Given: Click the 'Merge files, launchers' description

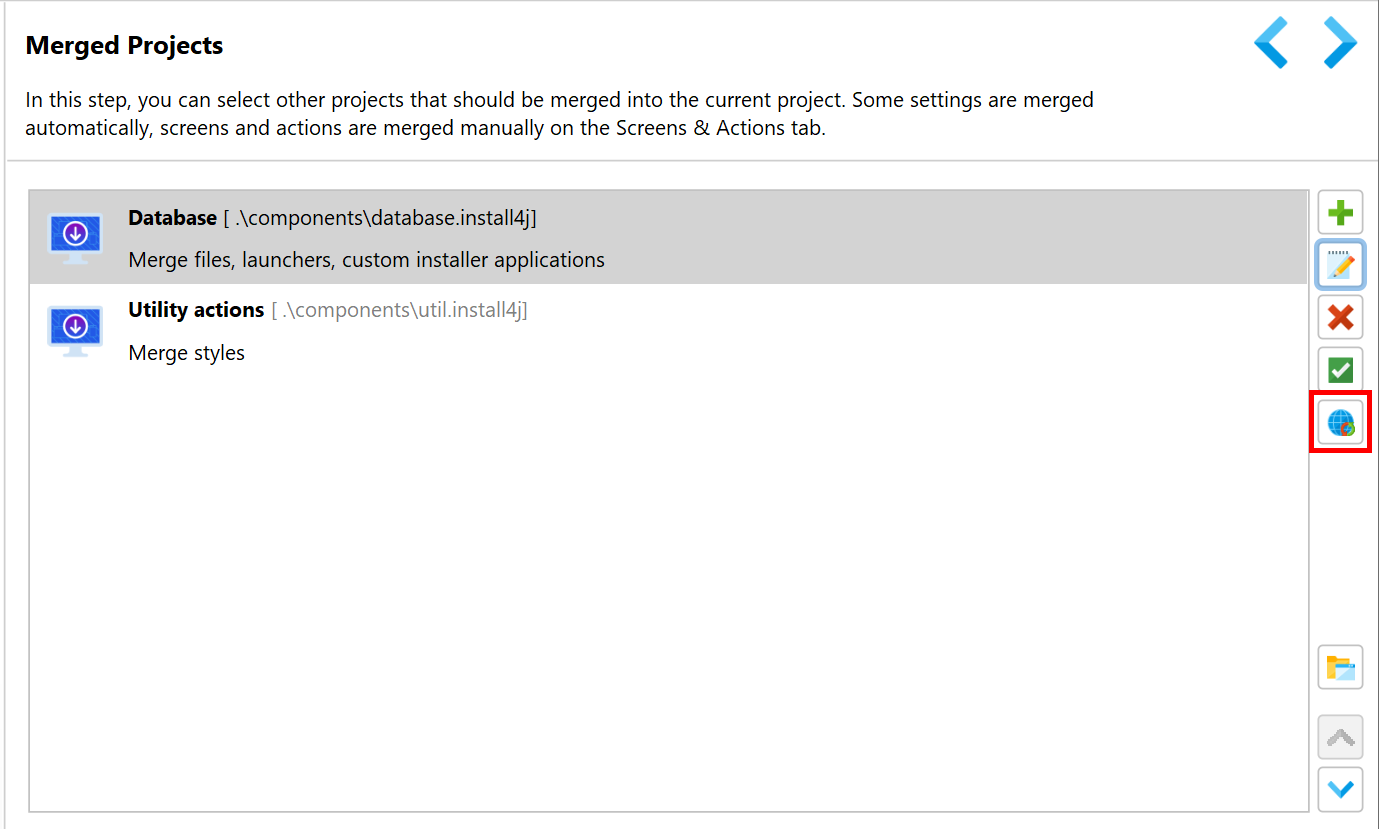Looking at the screenshot, I should pos(366,260).
